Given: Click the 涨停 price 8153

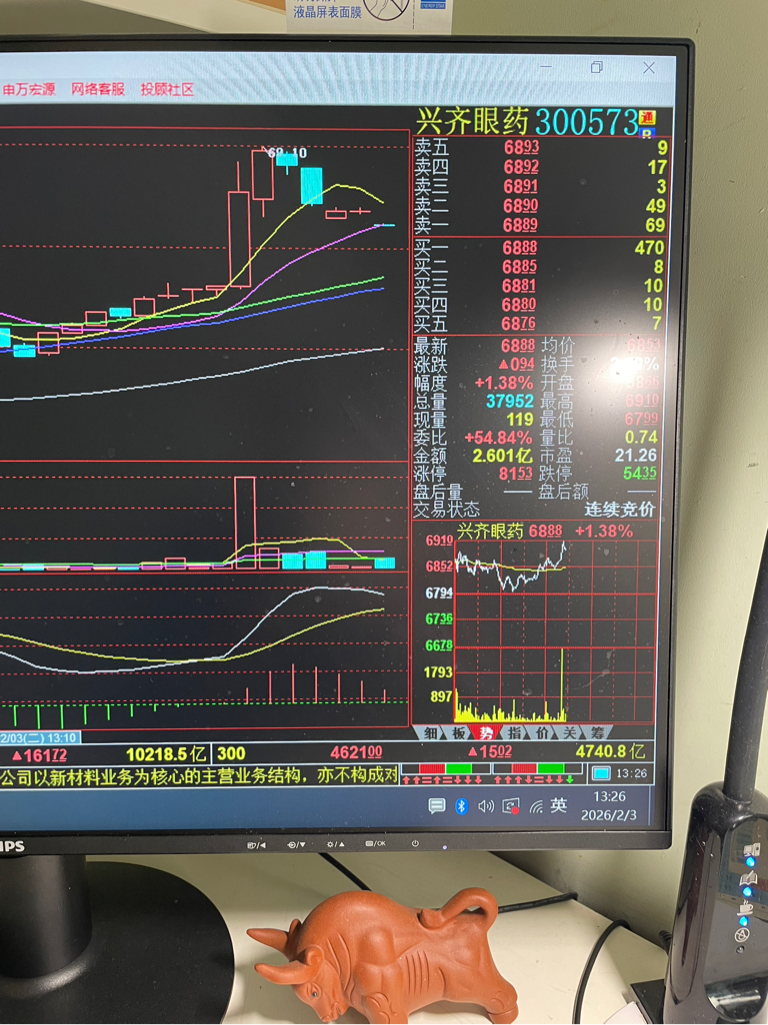Looking at the screenshot, I should click(516, 473).
